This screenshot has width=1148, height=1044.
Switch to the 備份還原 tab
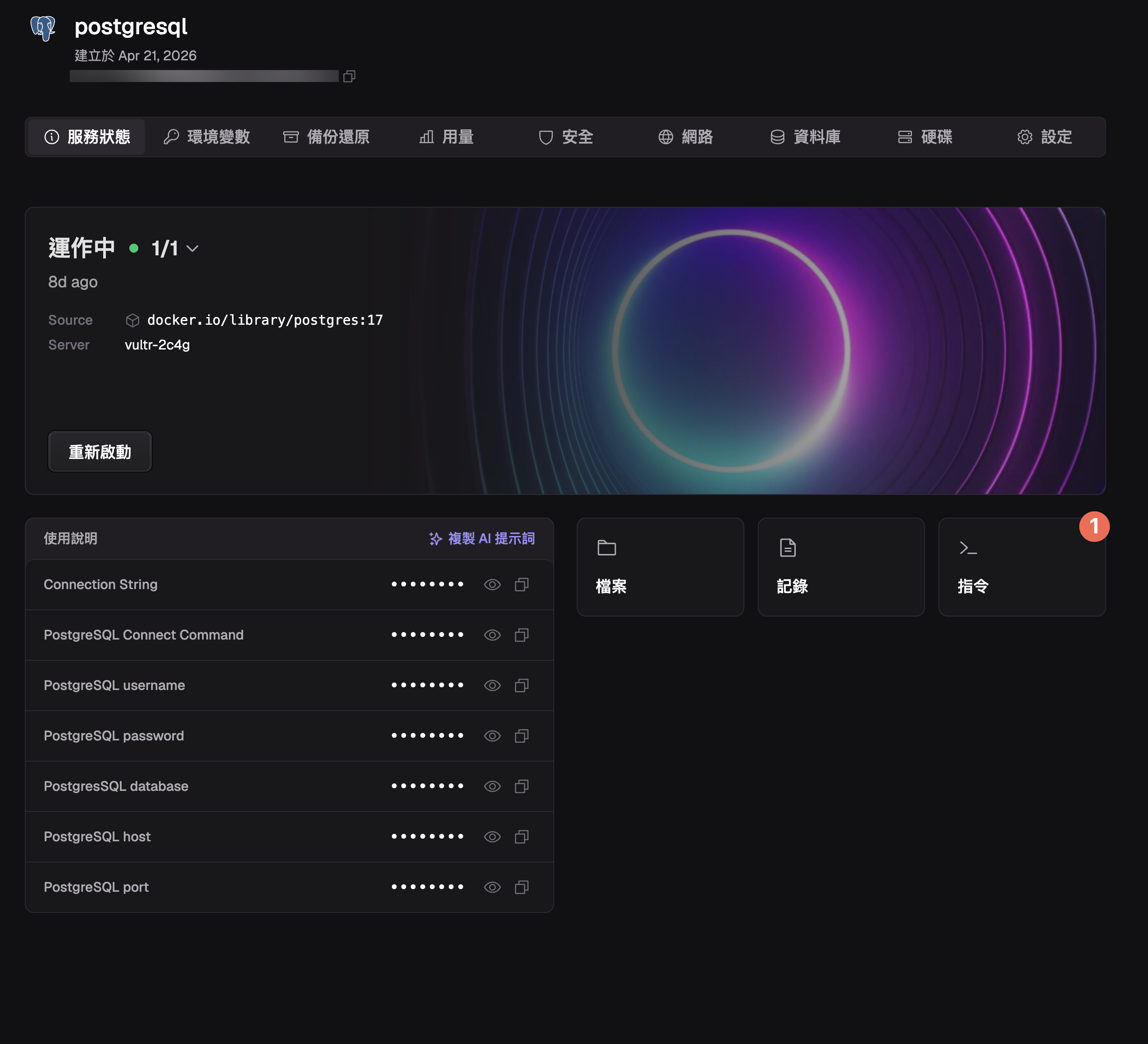pos(326,137)
